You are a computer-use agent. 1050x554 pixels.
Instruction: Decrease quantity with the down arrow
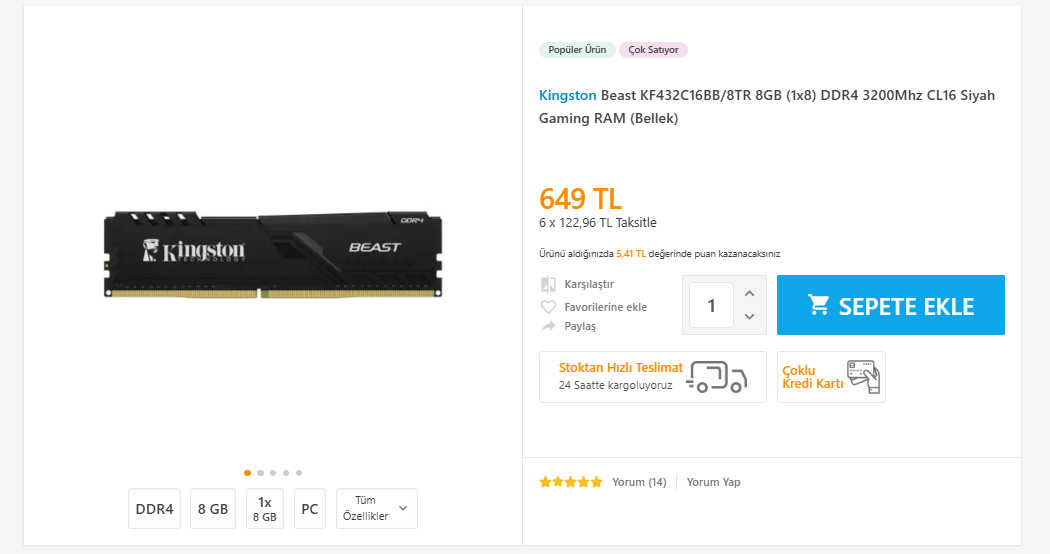point(750,317)
